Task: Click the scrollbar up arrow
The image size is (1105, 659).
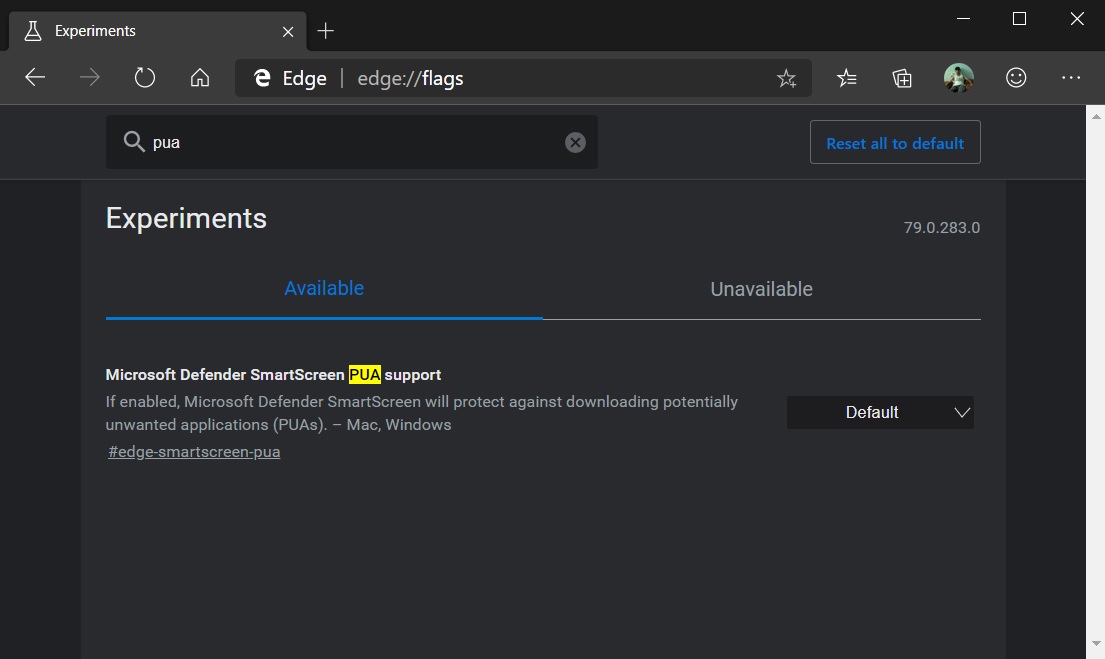Action: tap(1096, 116)
